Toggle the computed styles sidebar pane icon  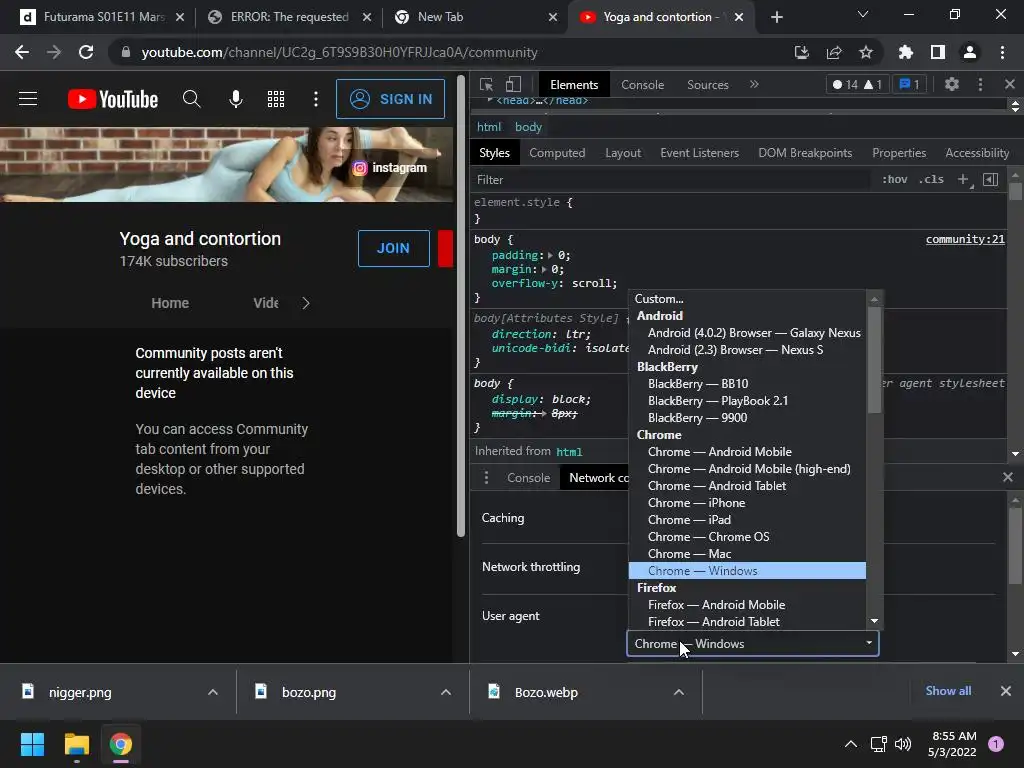pyautogui.click(x=990, y=180)
